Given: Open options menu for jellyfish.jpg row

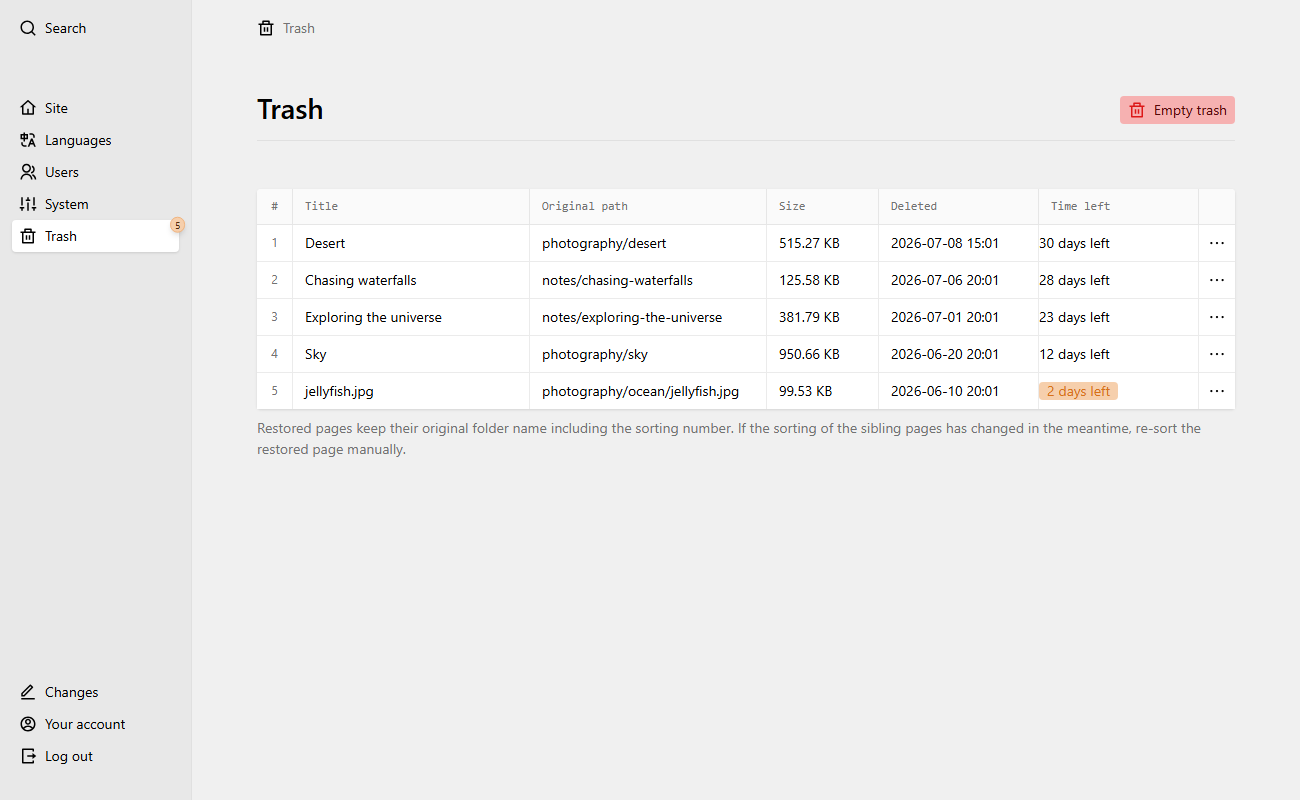Looking at the screenshot, I should (x=1217, y=391).
